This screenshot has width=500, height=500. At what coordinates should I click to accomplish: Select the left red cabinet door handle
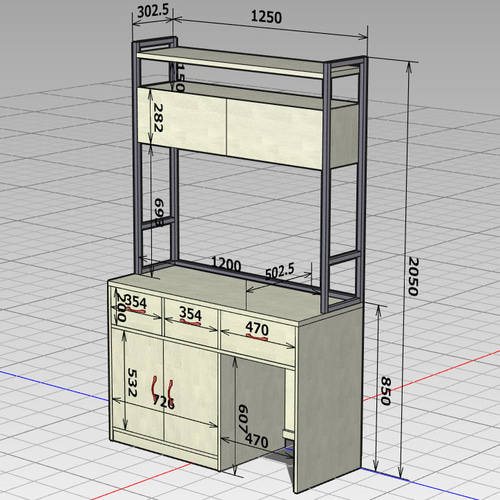pyautogui.click(x=155, y=388)
